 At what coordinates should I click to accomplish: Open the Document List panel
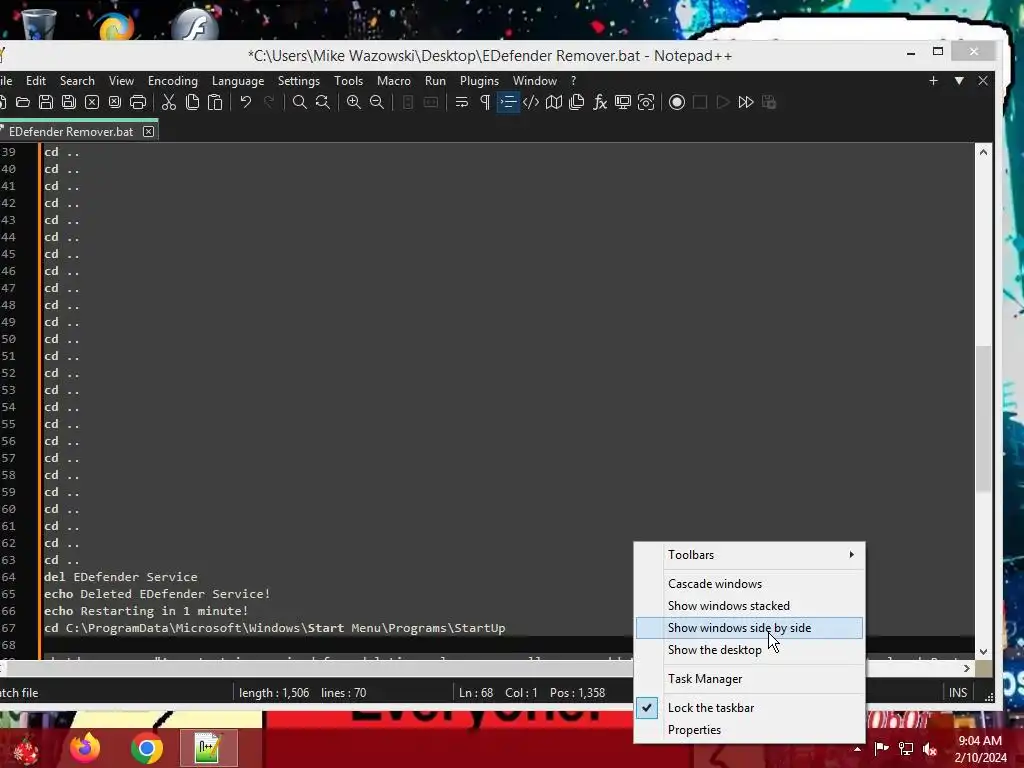point(577,103)
